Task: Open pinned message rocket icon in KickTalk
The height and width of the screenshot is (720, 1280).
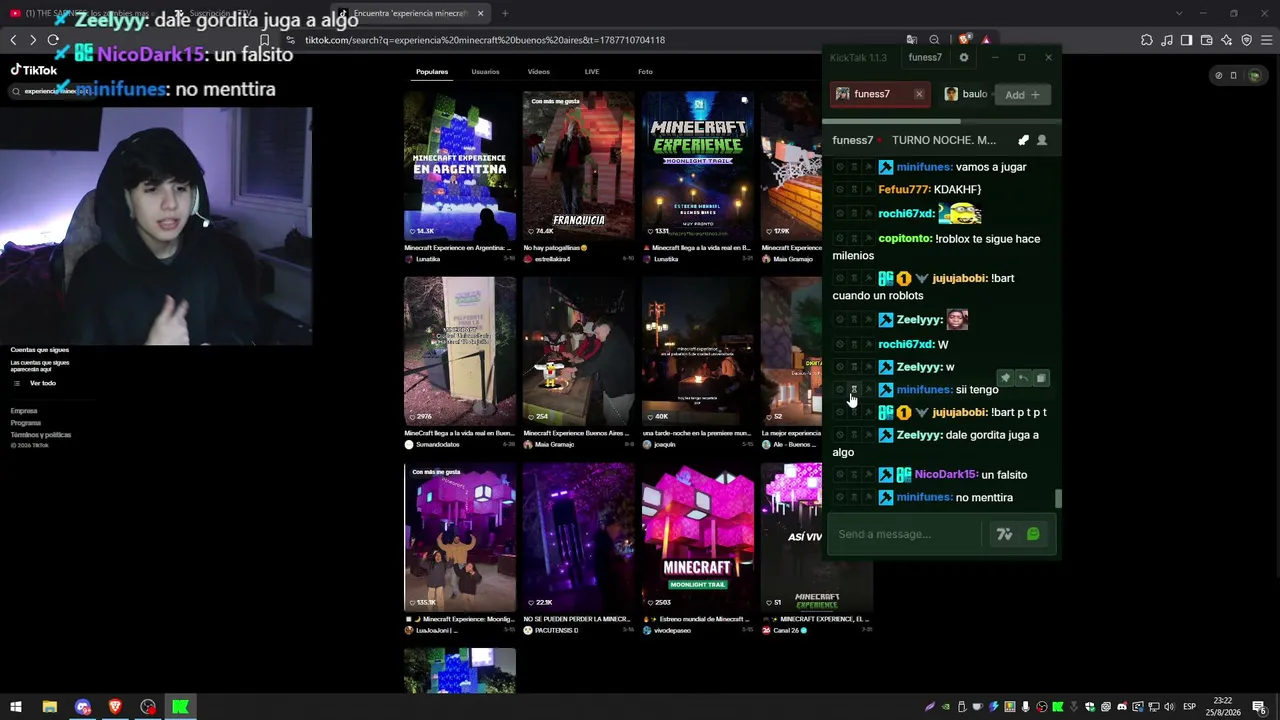Action: pos(1023,140)
